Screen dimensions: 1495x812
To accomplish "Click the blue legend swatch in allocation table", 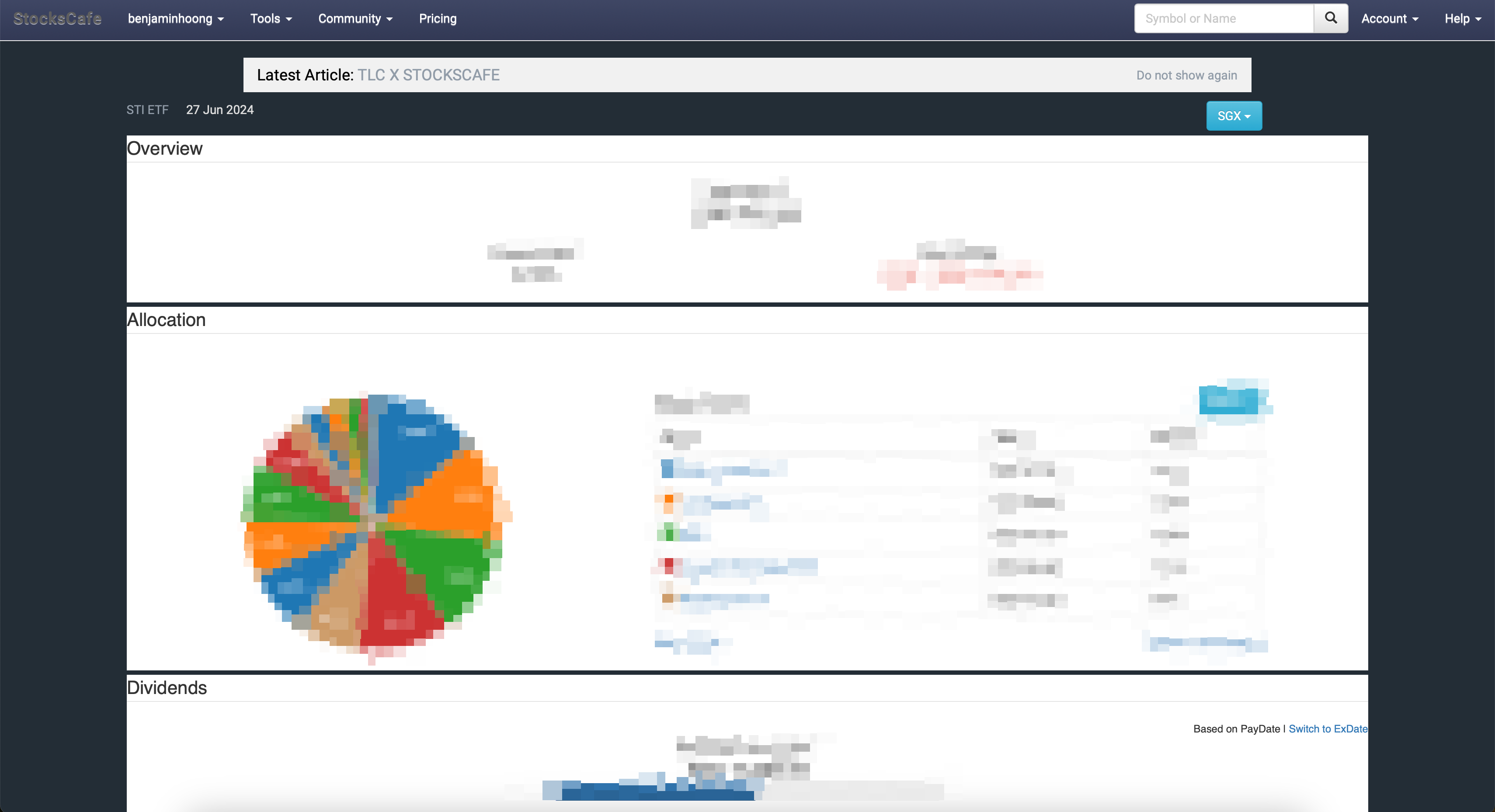I will [667, 468].
